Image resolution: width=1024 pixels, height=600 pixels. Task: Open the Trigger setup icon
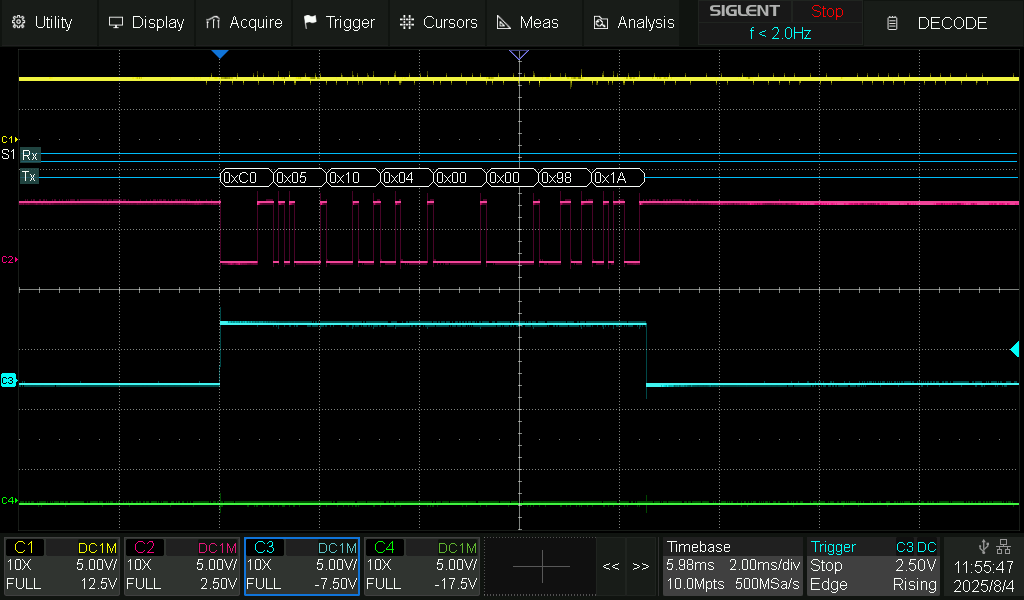(339, 22)
